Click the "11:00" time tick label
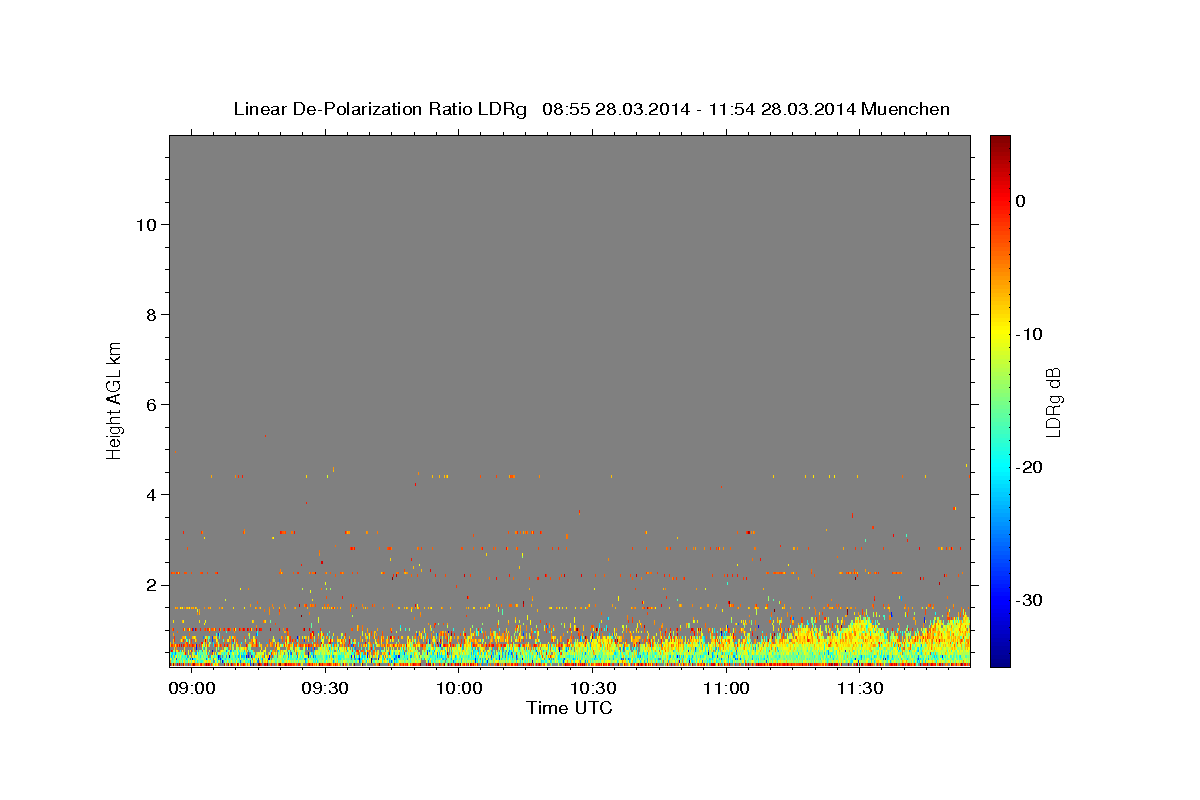 point(726,689)
